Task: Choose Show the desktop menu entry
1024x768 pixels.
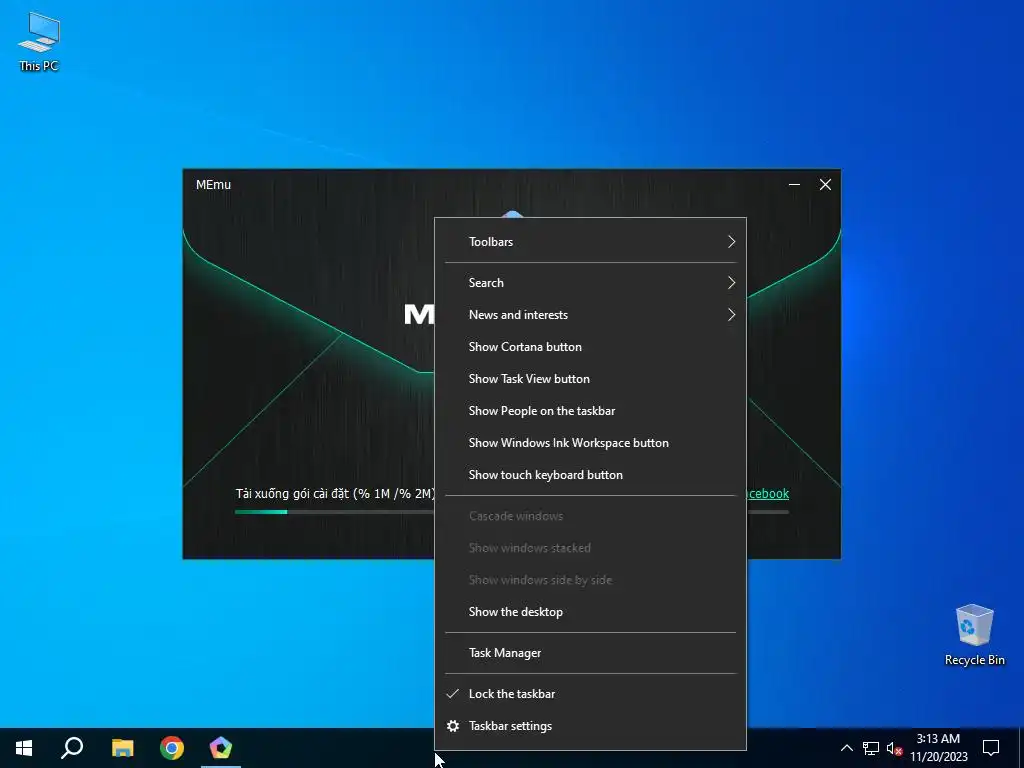Action: [x=590, y=612]
